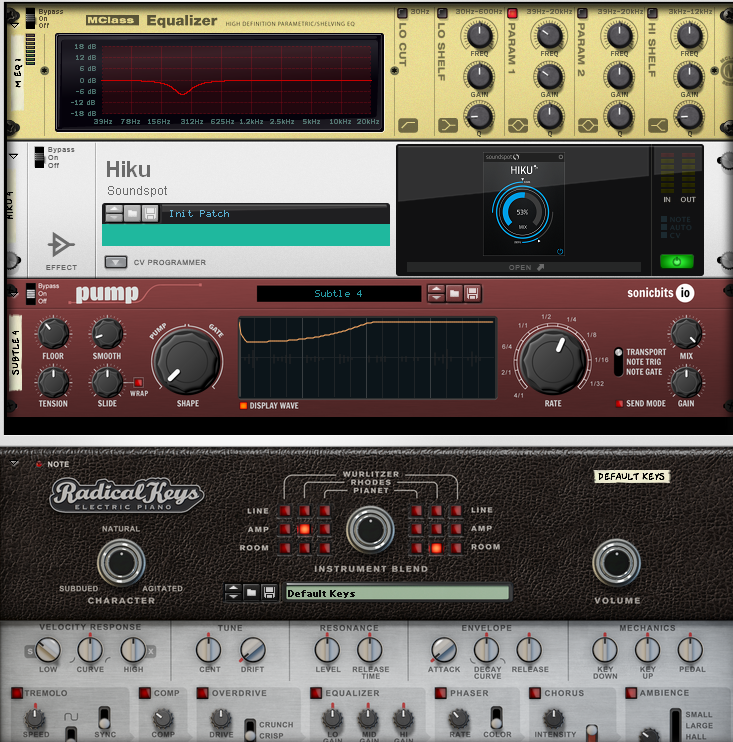The width and height of the screenshot is (733, 742).
Task: Enable the Comp effect section
Action: [145, 693]
